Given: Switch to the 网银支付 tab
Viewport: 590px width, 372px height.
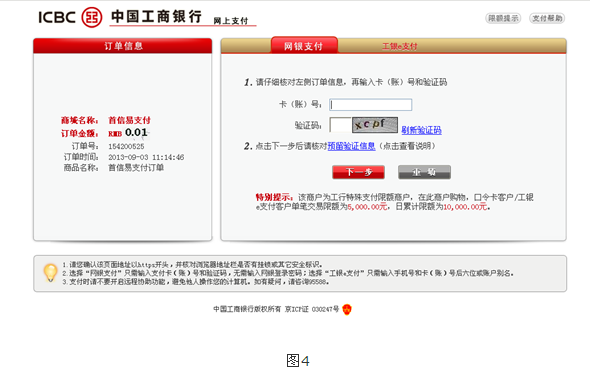Looking at the screenshot, I should (304, 46).
